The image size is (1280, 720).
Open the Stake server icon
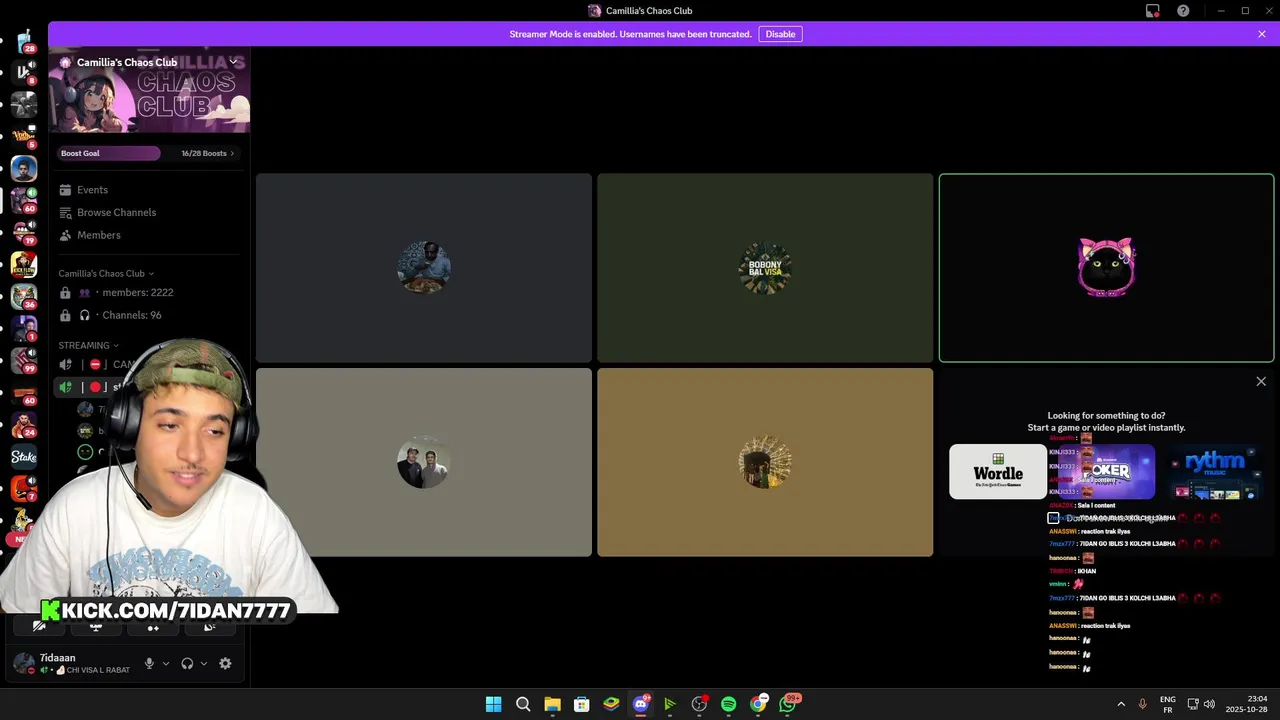(24, 457)
